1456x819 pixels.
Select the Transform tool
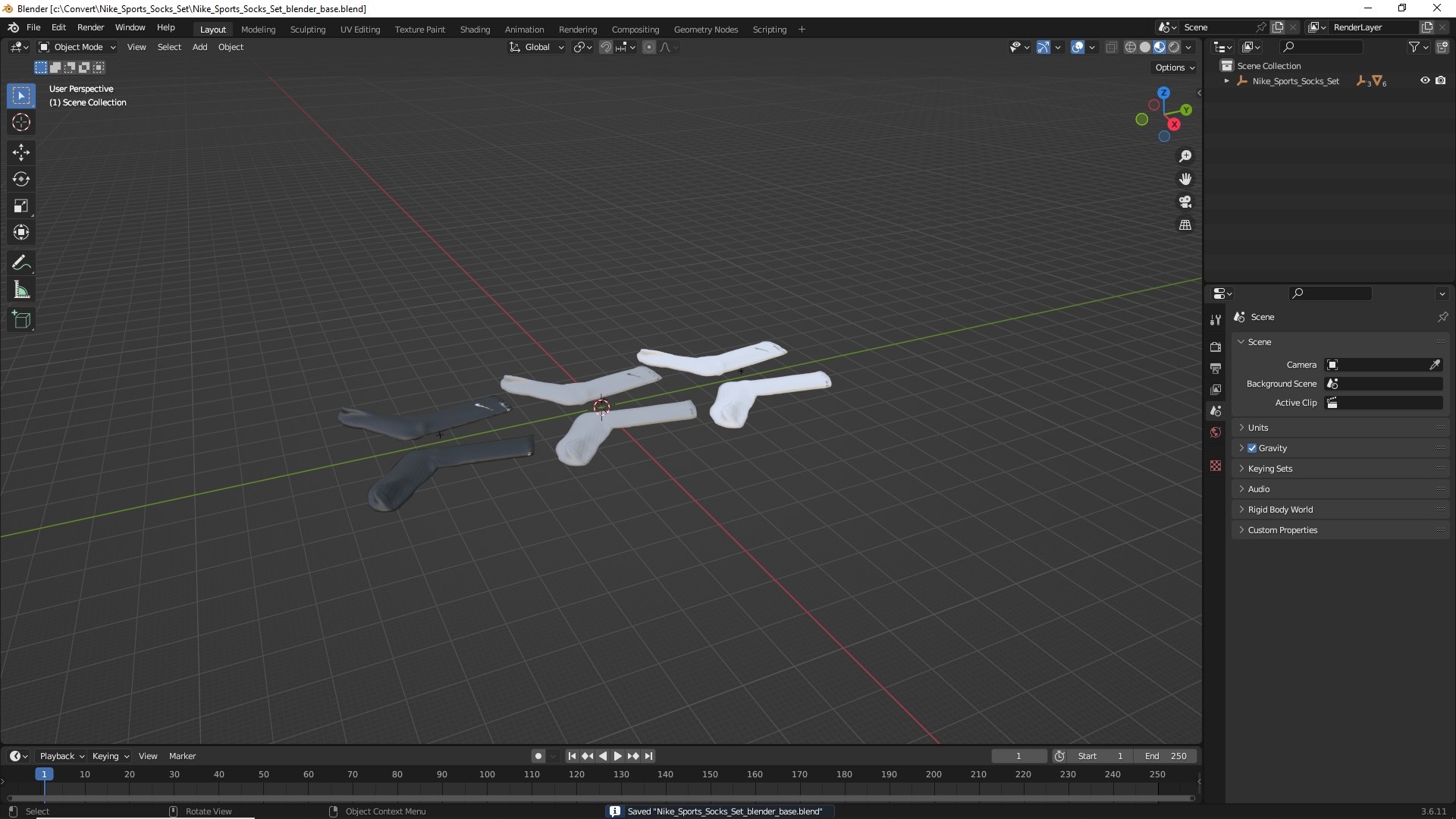pyautogui.click(x=21, y=232)
